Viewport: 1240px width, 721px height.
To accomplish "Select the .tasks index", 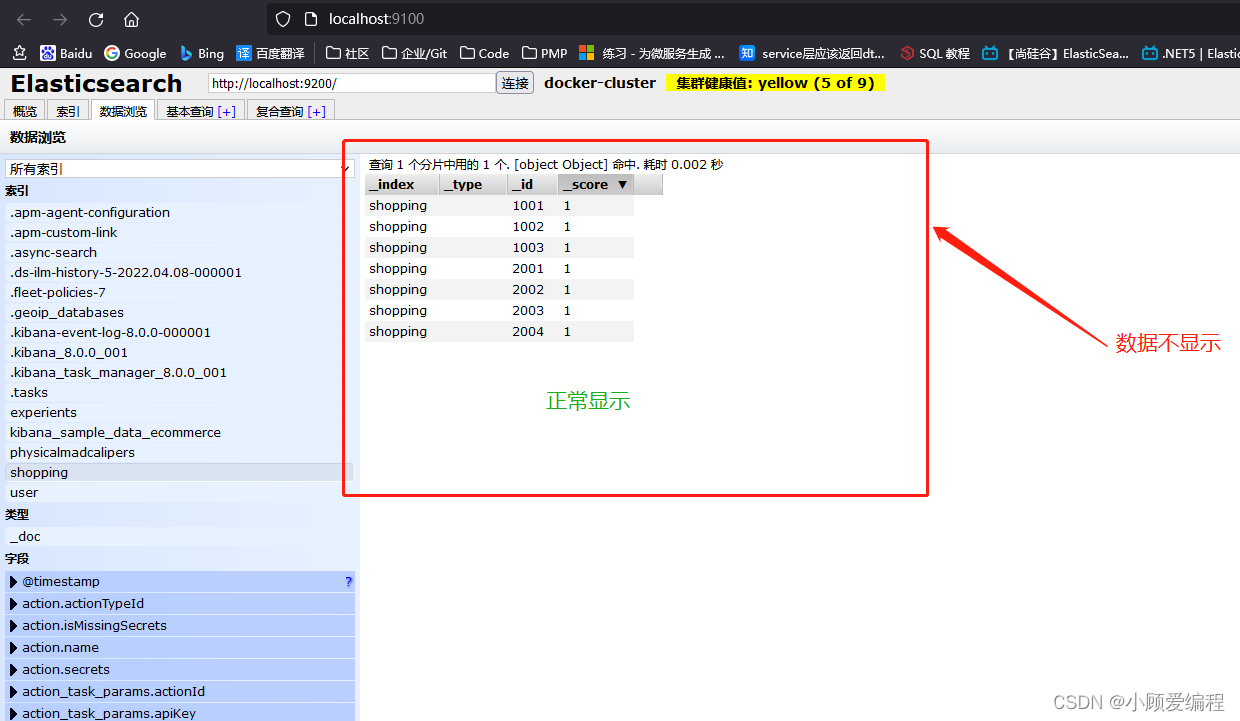I will 180,392.
